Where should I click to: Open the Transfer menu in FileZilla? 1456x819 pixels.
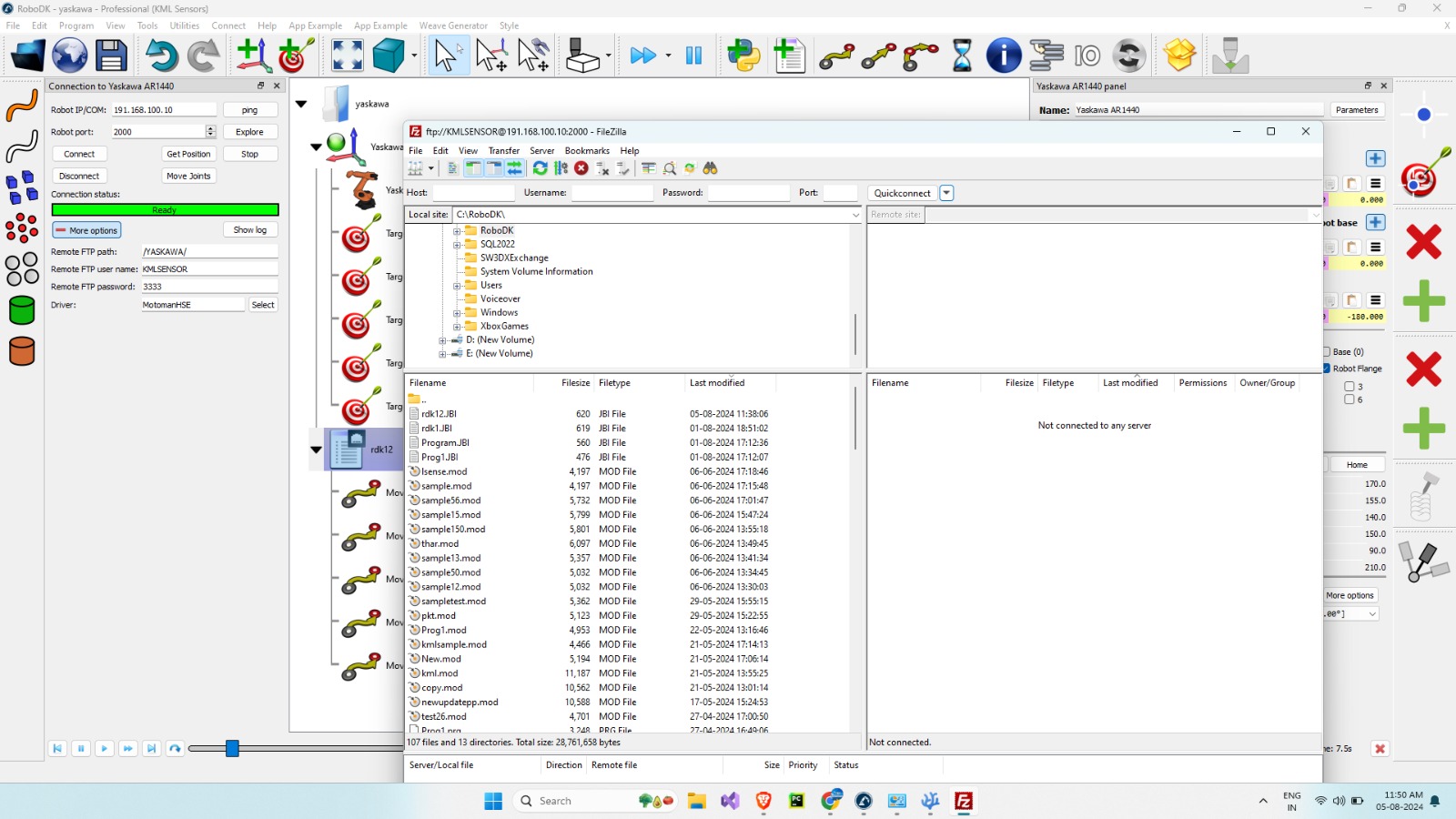point(503,151)
